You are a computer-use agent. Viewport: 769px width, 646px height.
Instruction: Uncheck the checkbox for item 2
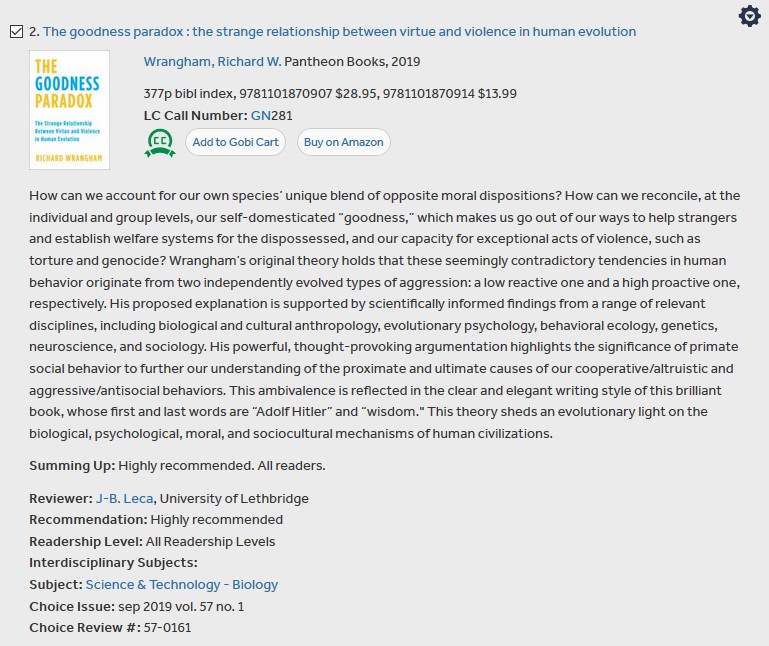[16, 32]
